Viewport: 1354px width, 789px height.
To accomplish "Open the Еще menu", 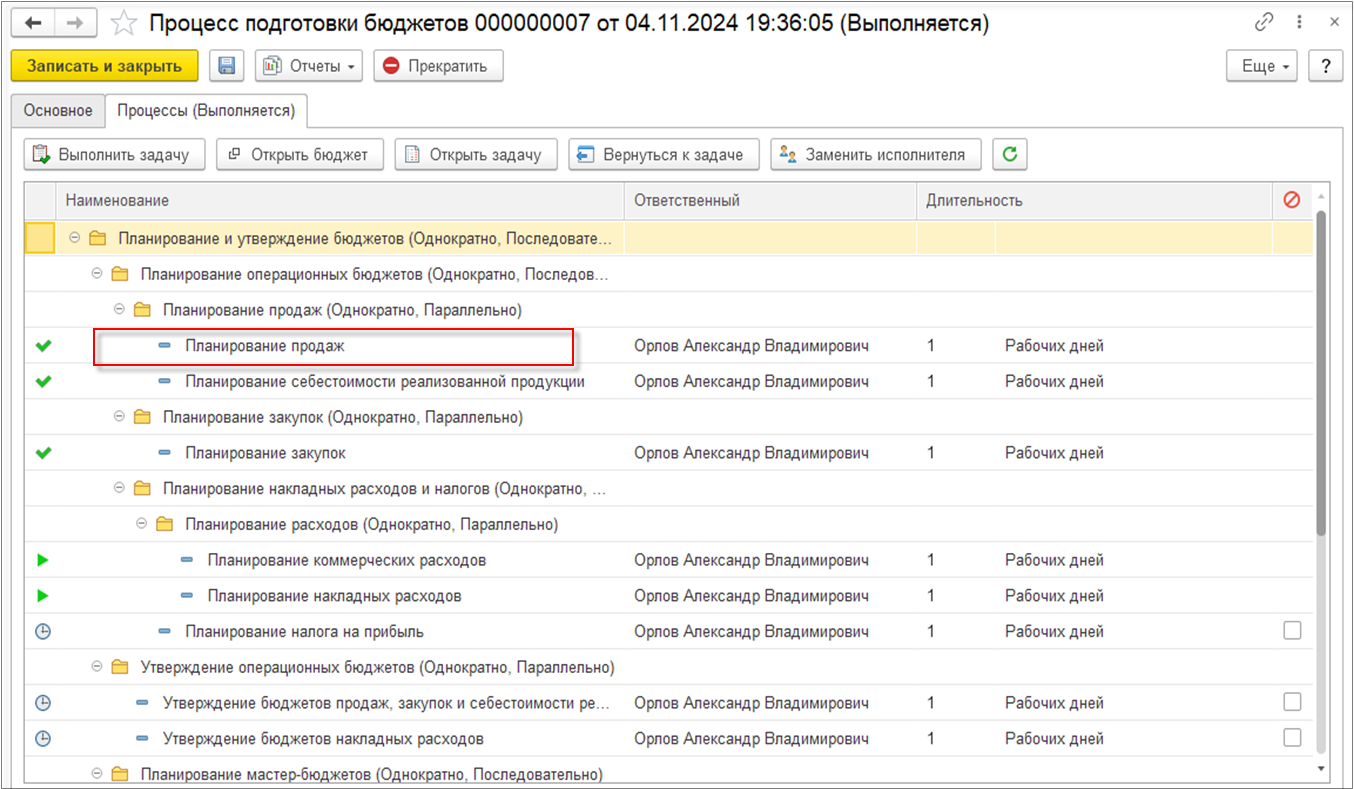I will click(1262, 66).
